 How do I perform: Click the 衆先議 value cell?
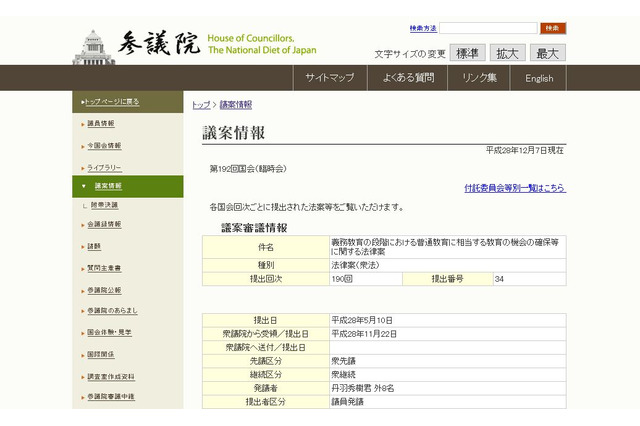click(448, 361)
